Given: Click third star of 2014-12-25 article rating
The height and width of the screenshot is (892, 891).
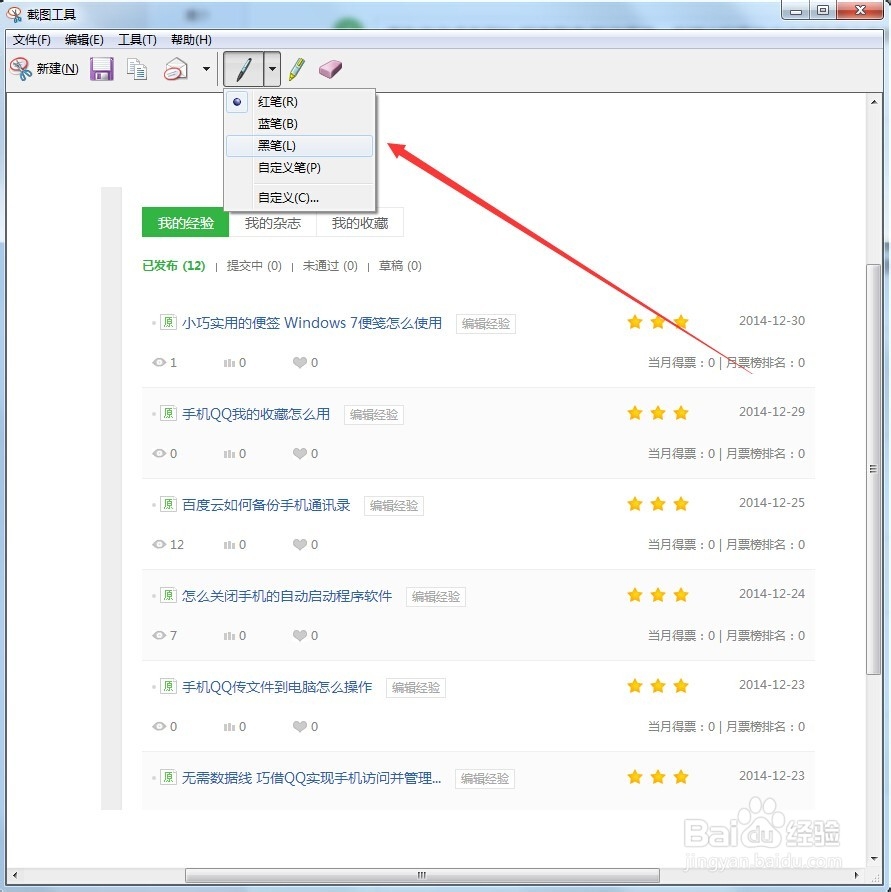Looking at the screenshot, I should (681, 504).
